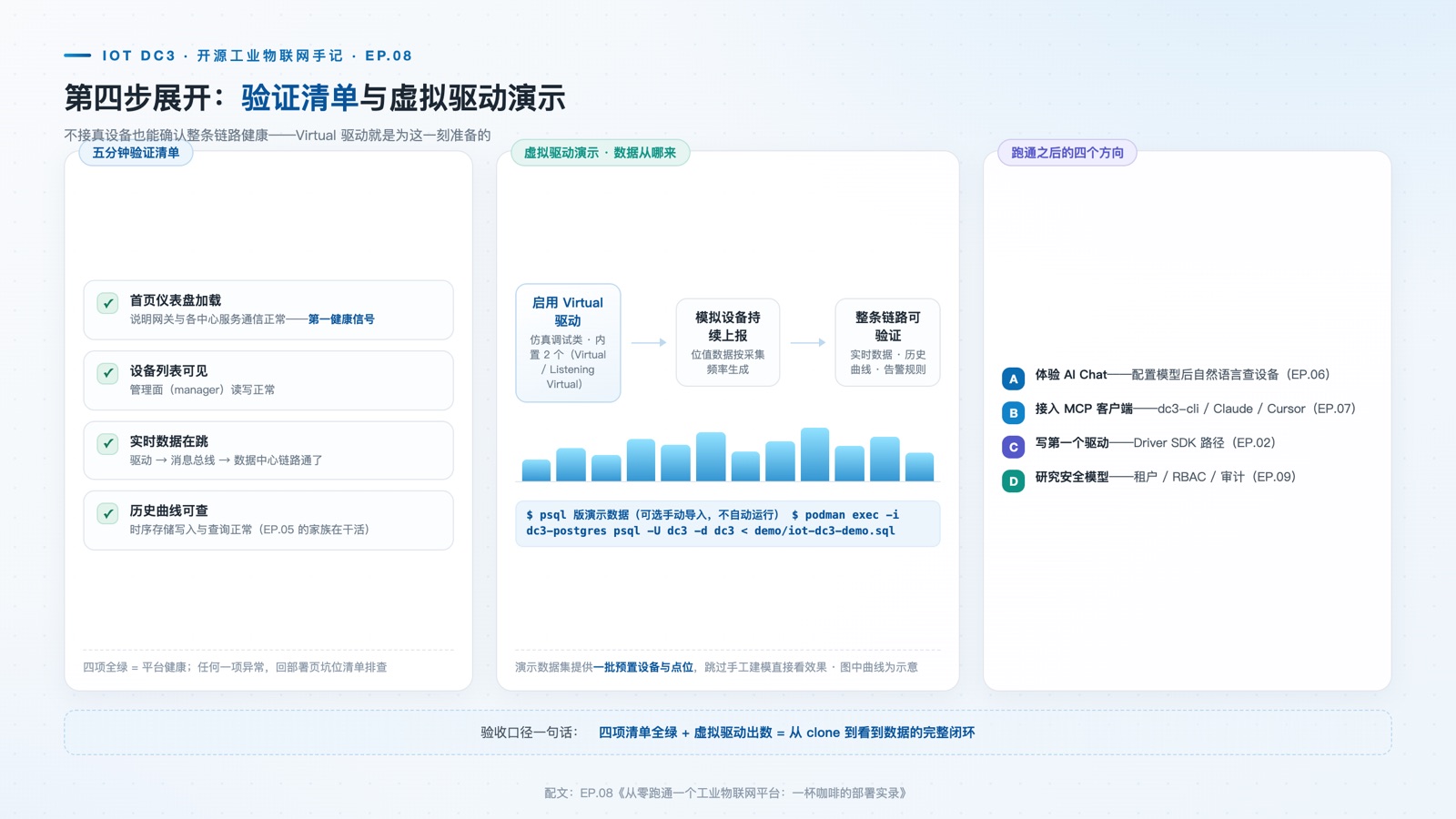Click the header IOT DC3 · 开源工业物联网手记 · EP.08
The width and height of the screenshot is (1456, 819).
[x=258, y=56]
